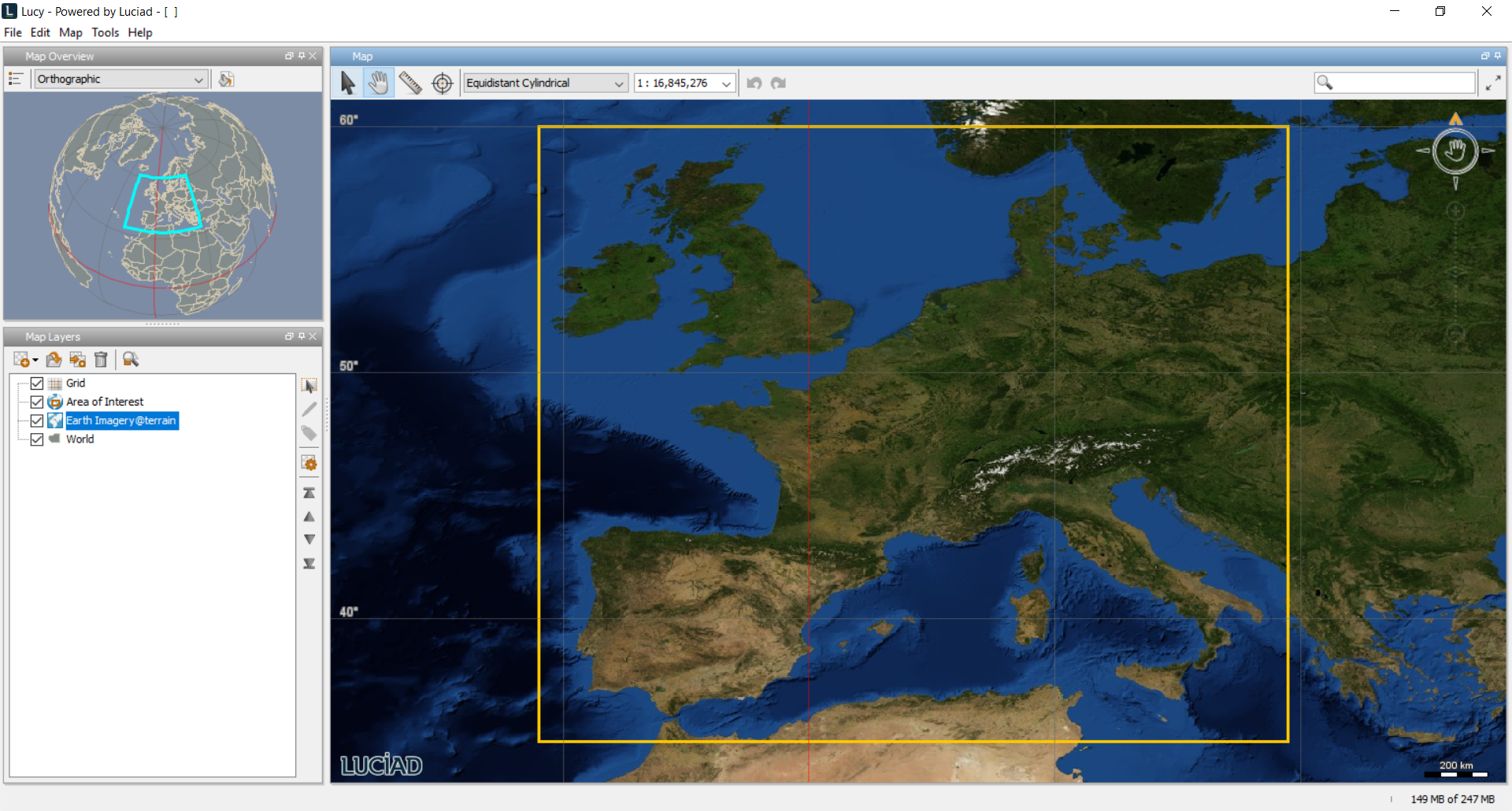Toggle layer labels tag icon
The image size is (1512, 811).
(309, 433)
